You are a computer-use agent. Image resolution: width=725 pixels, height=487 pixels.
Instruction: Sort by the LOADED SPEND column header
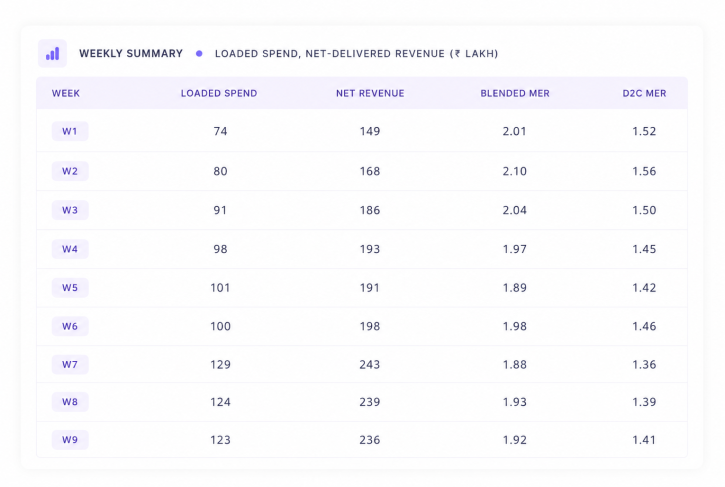(219, 93)
